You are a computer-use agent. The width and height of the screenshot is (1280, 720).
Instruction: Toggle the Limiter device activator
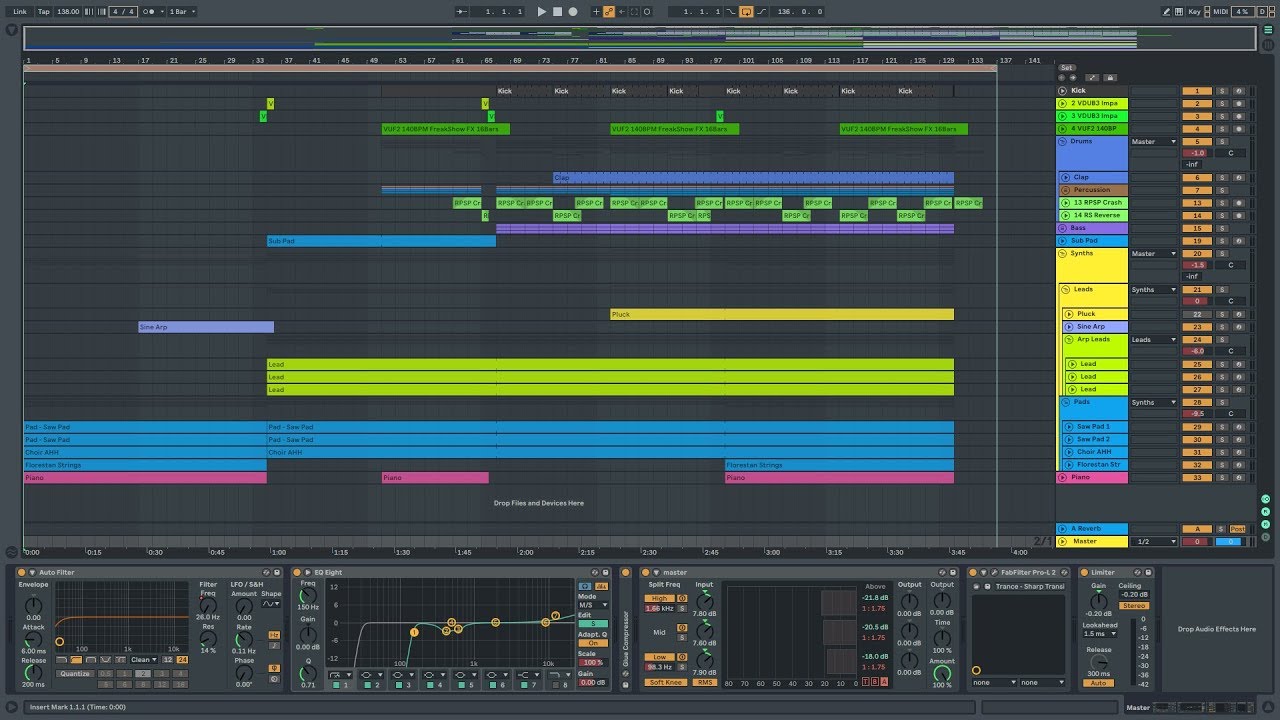pyautogui.click(x=1083, y=573)
